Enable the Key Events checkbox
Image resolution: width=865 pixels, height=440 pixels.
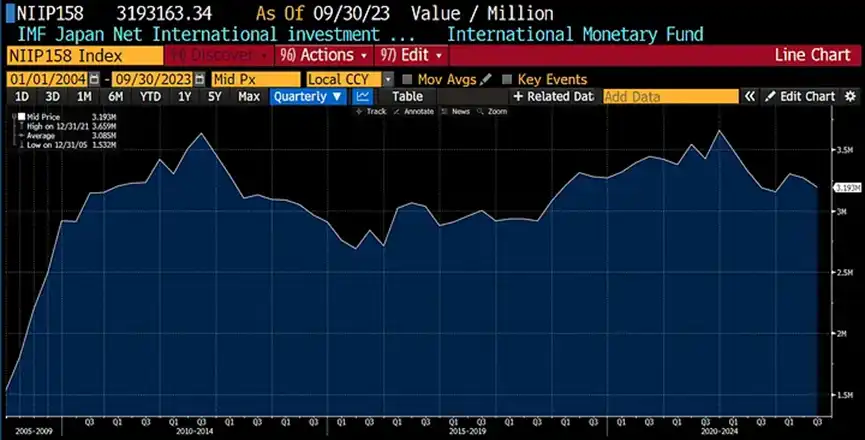pyautogui.click(x=508, y=79)
